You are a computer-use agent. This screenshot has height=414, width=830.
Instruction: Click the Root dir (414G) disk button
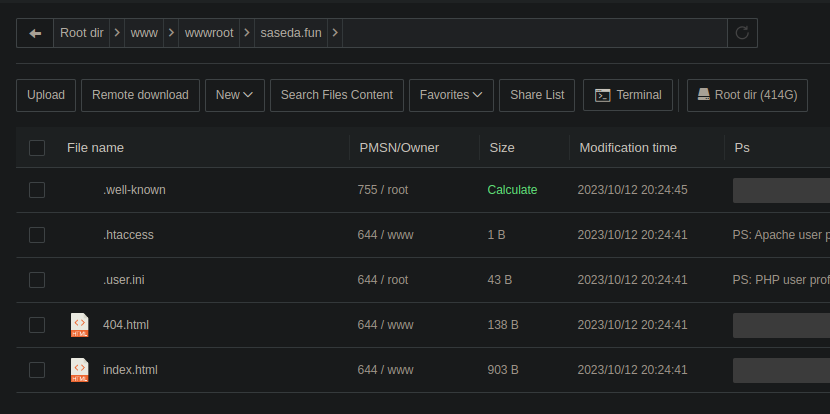747,95
